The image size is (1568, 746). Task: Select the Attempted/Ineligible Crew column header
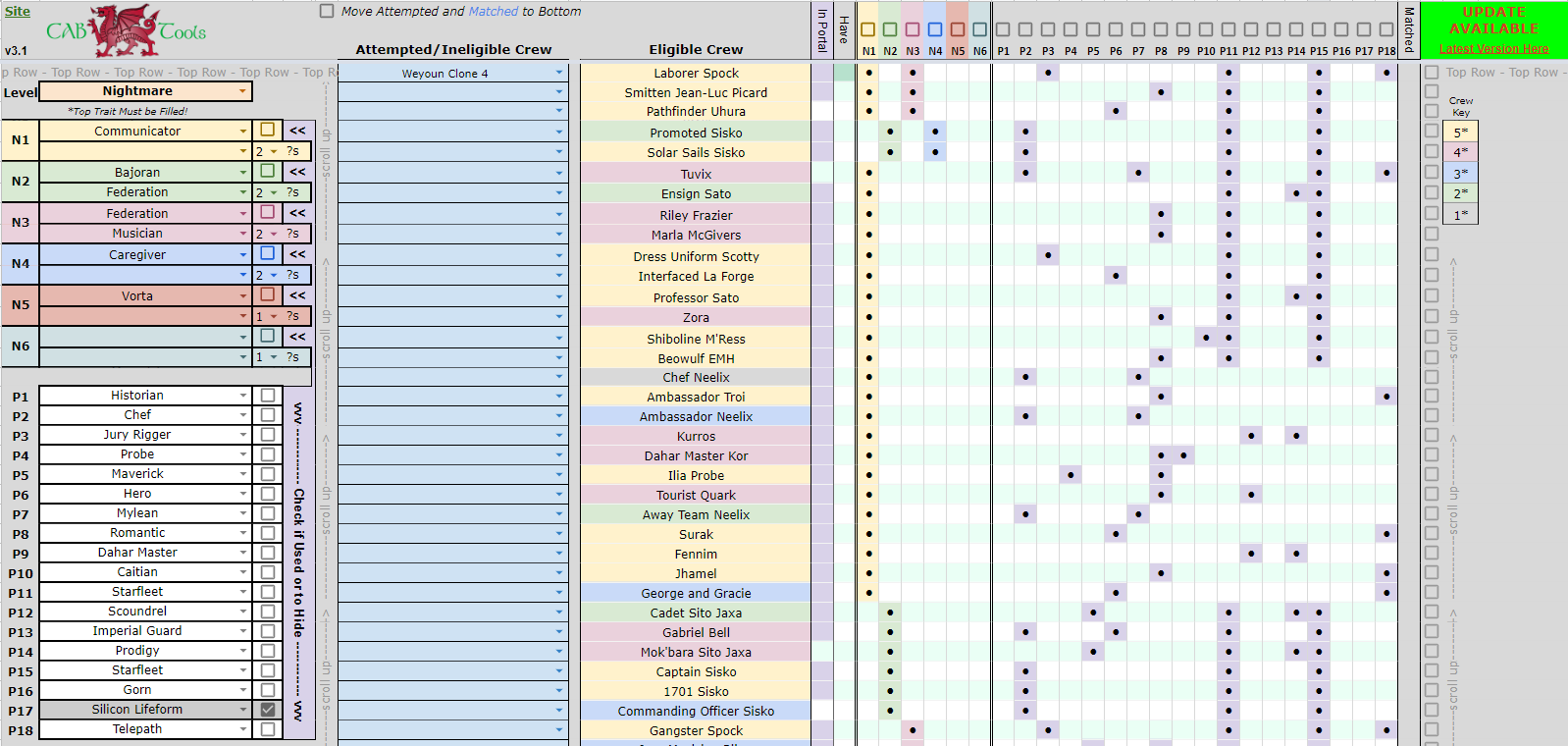click(x=453, y=49)
